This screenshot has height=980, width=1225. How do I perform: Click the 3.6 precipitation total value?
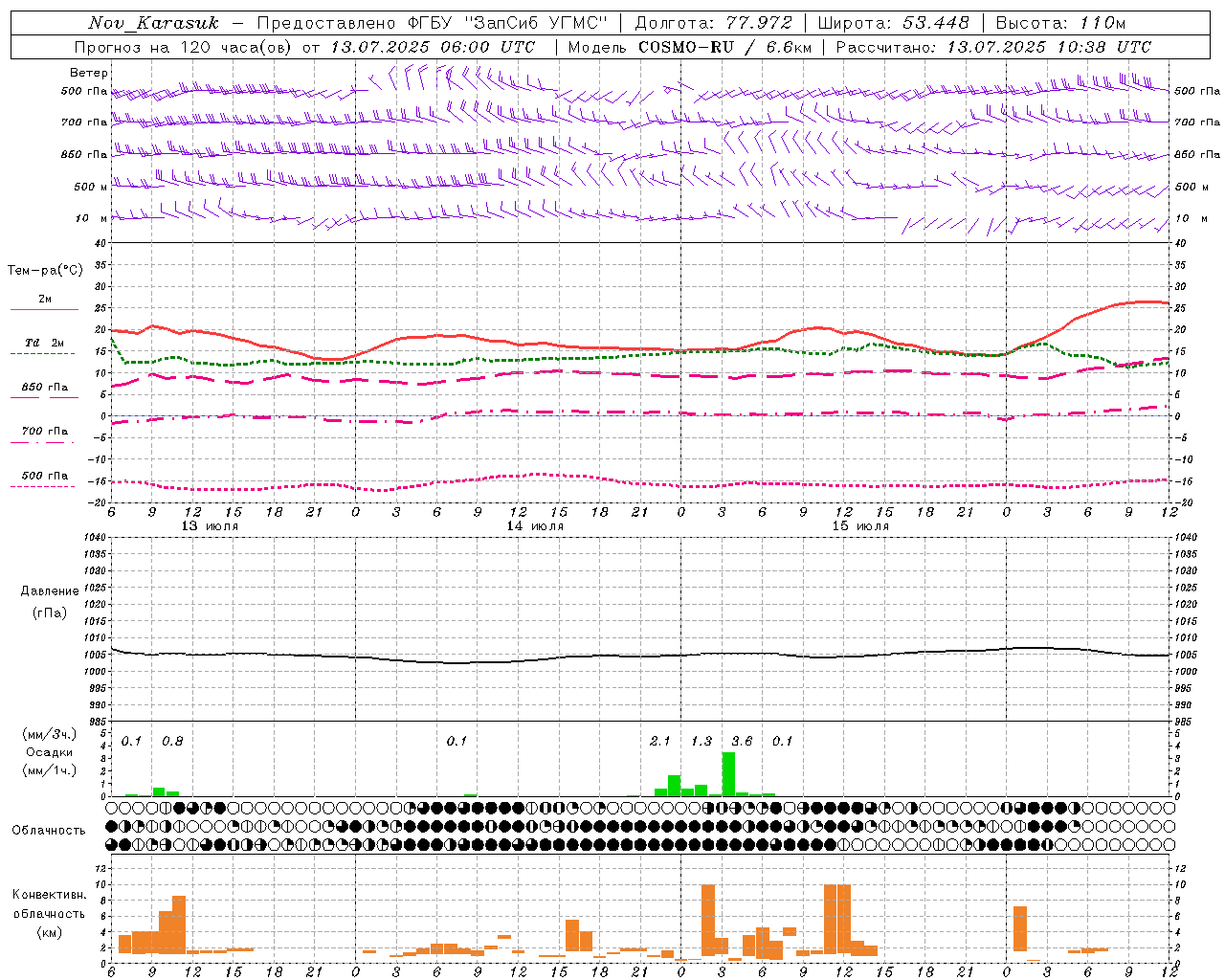(x=742, y=741)
